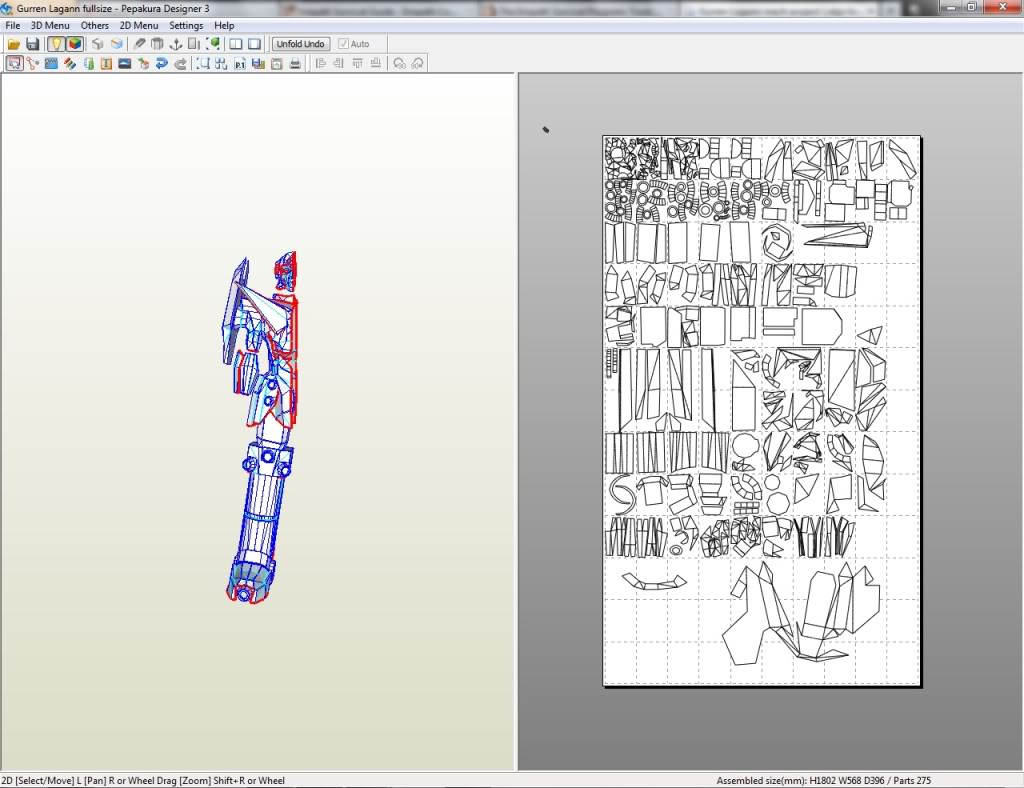Click the blue curved arrow icon
This screenshot has height=788, width=1024.
tap(161, 63)
